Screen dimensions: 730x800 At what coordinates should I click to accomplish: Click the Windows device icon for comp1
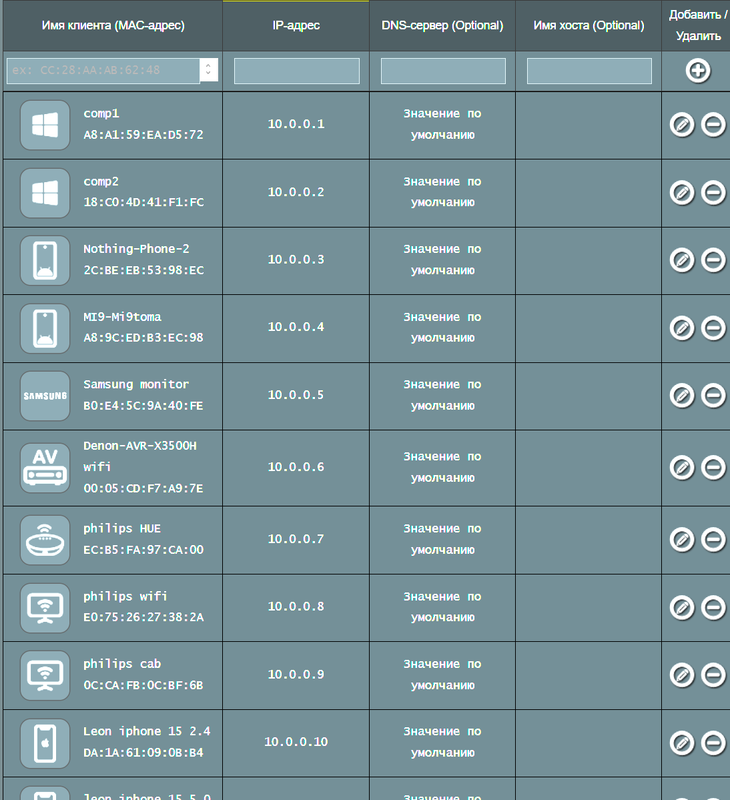(x=45, y=125)
